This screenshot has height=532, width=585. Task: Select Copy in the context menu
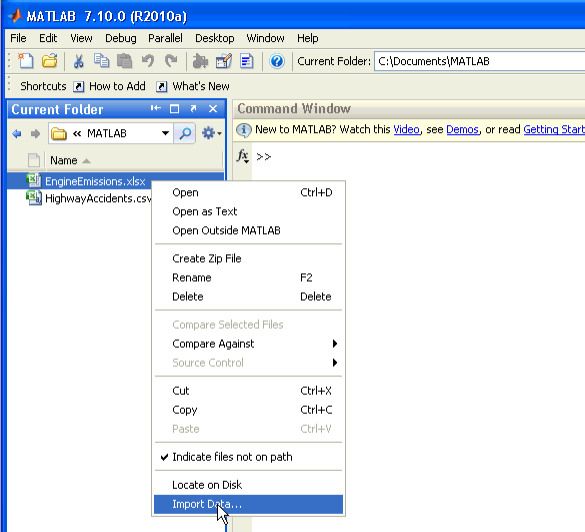tap(248, 410)
